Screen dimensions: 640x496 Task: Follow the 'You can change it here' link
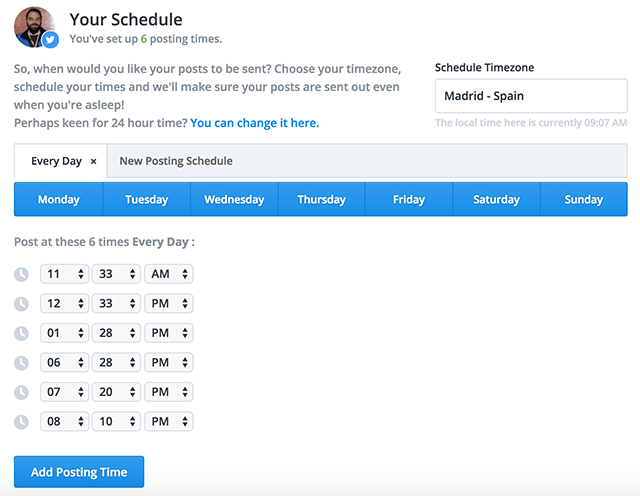click(255, 123)
